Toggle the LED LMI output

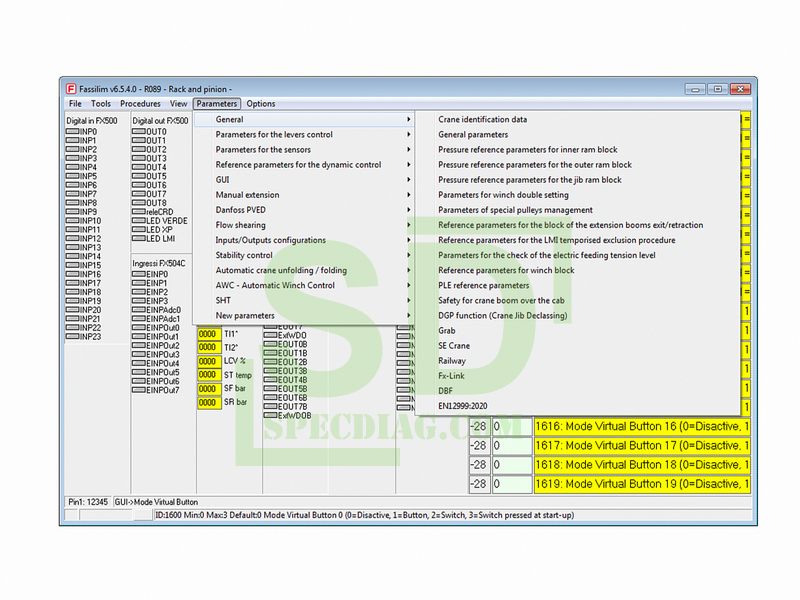[139, 239]
